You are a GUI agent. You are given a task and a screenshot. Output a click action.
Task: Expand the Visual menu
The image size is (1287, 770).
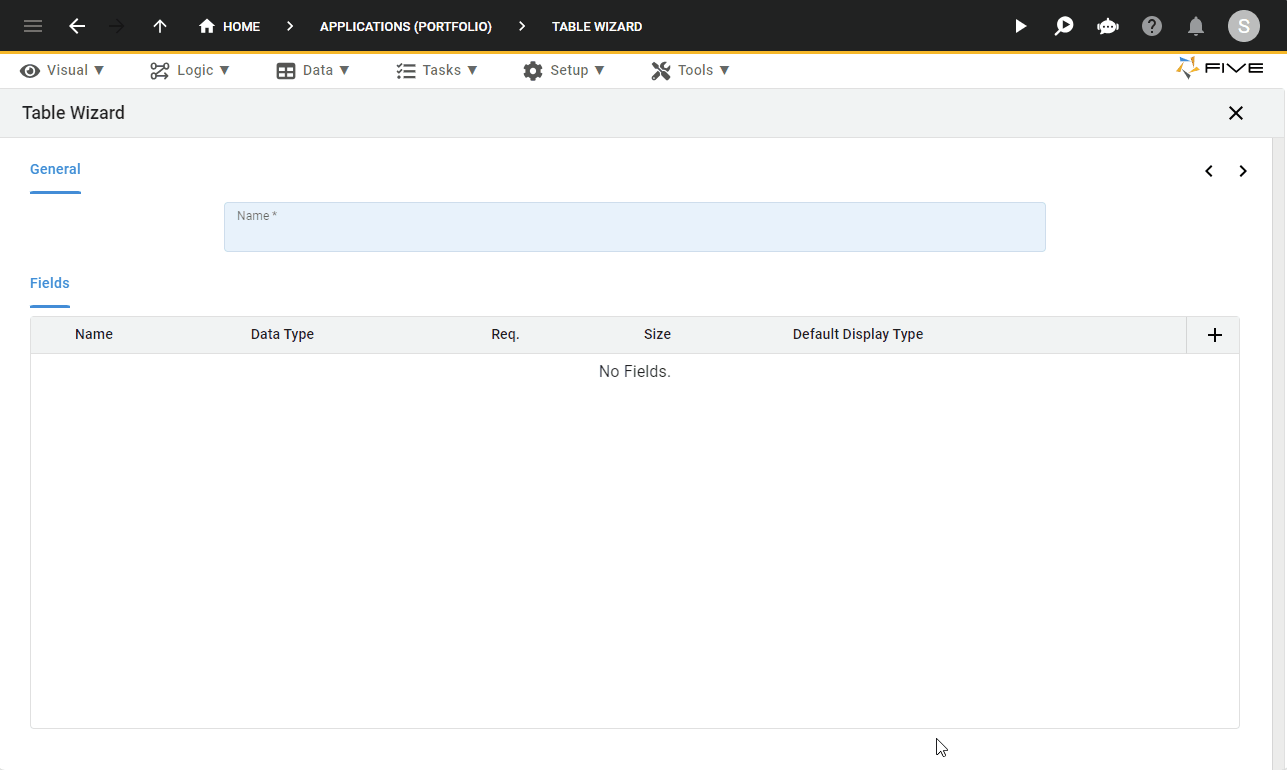pyautogui.click(x=63, y=70)
